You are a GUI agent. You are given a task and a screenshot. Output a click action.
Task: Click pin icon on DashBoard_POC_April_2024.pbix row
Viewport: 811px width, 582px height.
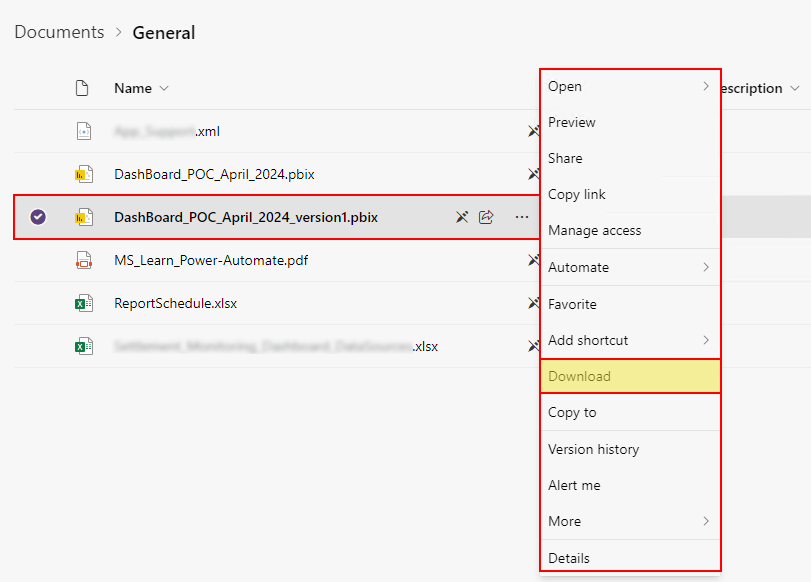[x=533, y=174]
